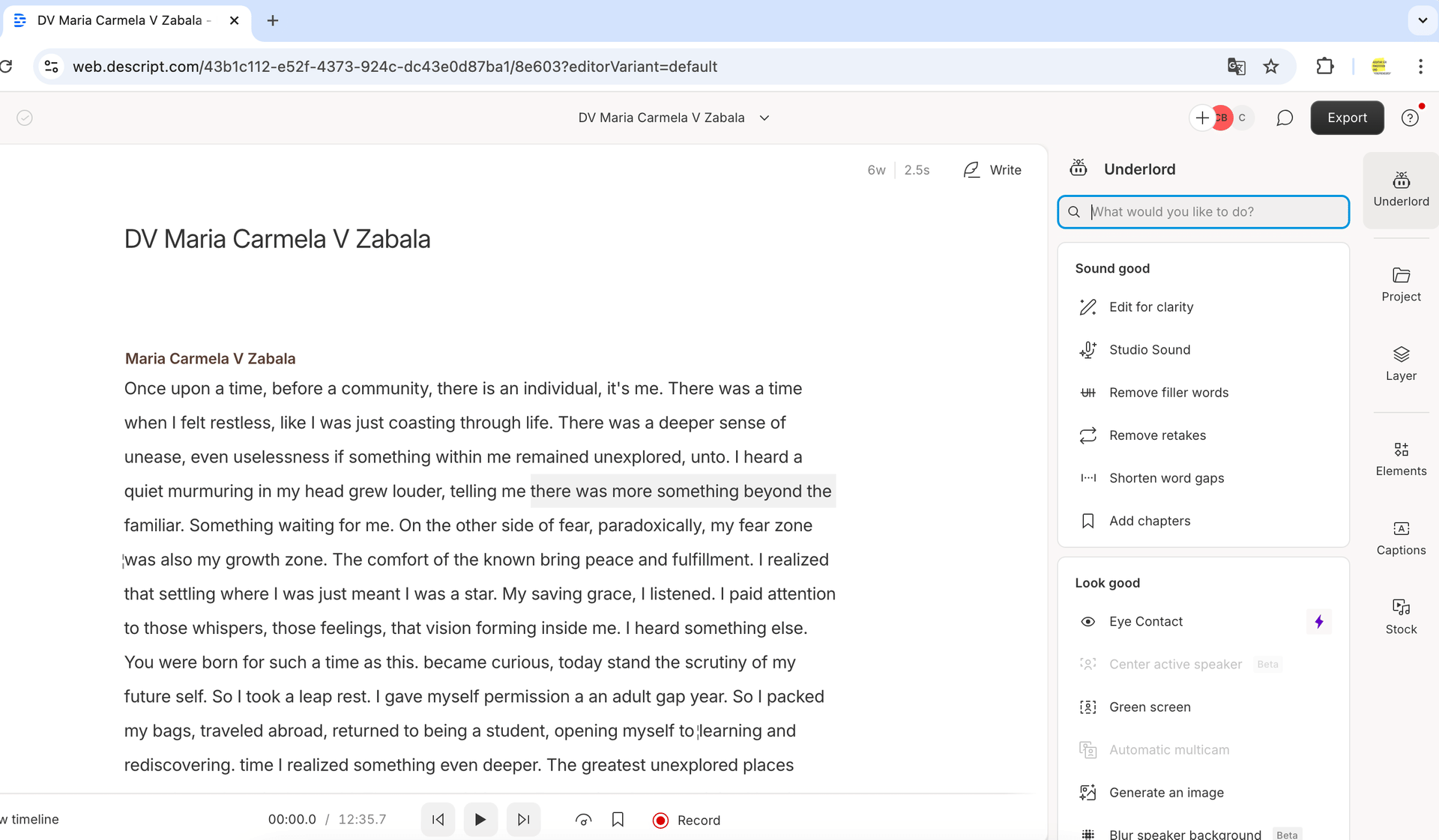Viewport: 1439px width, 840px height.
Task: Open the Chrome tab search dropdown
Action: [1422, 20]
